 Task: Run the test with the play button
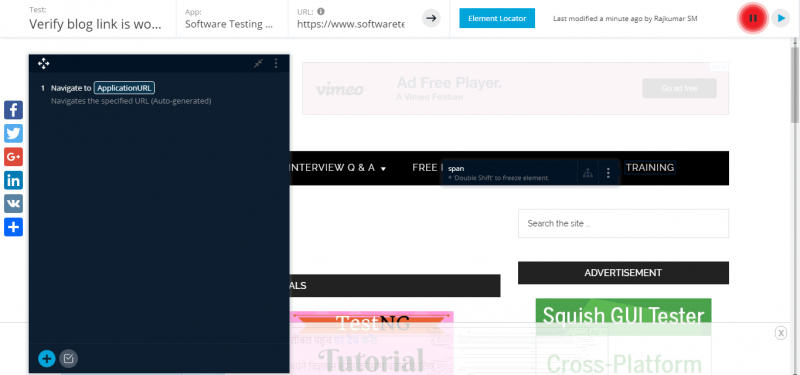781,18
